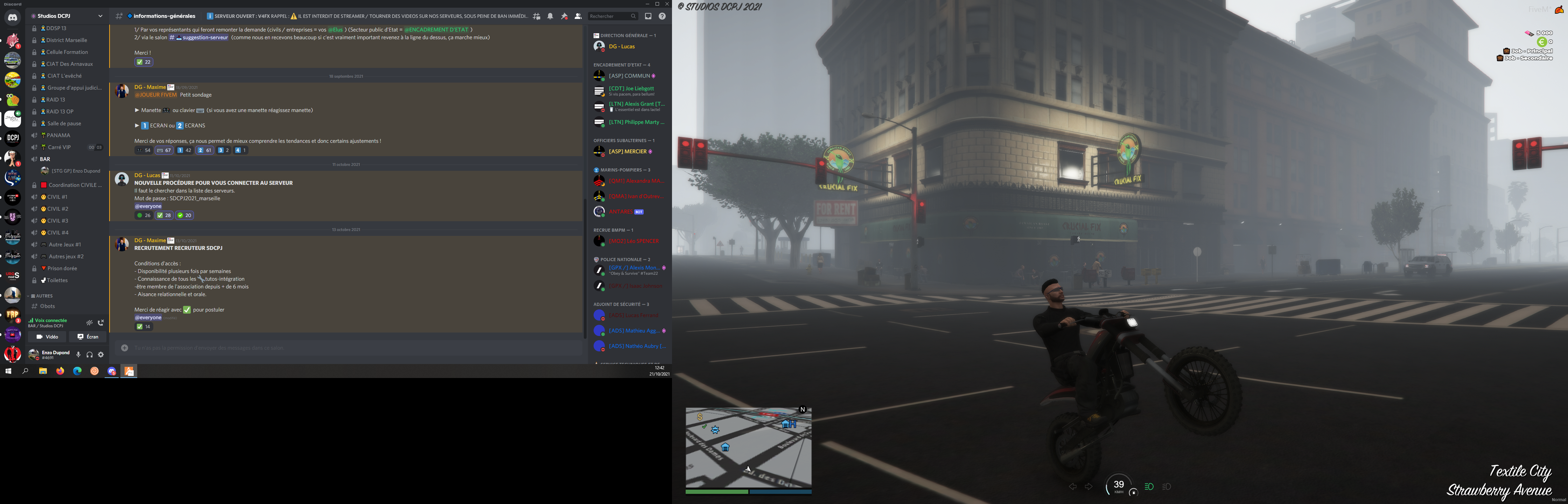Viewport: 1568px width, 504px height.
Task: Click the Windows Start button
Action: (x=8, y=371)
